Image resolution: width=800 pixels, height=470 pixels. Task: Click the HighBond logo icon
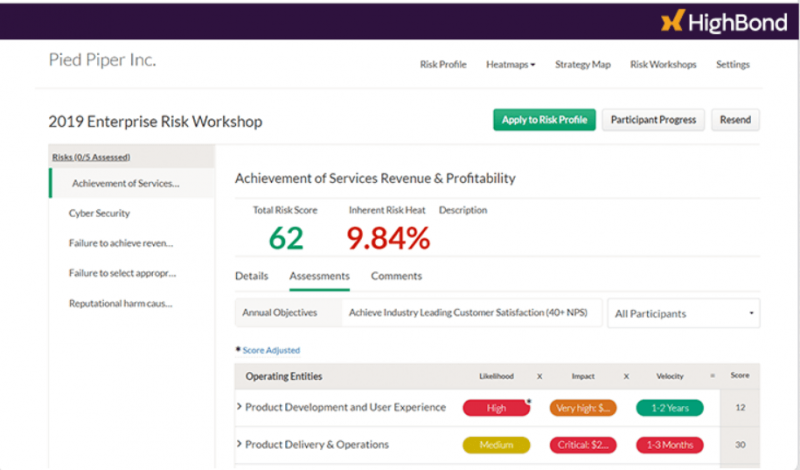(x=672, y=20)
